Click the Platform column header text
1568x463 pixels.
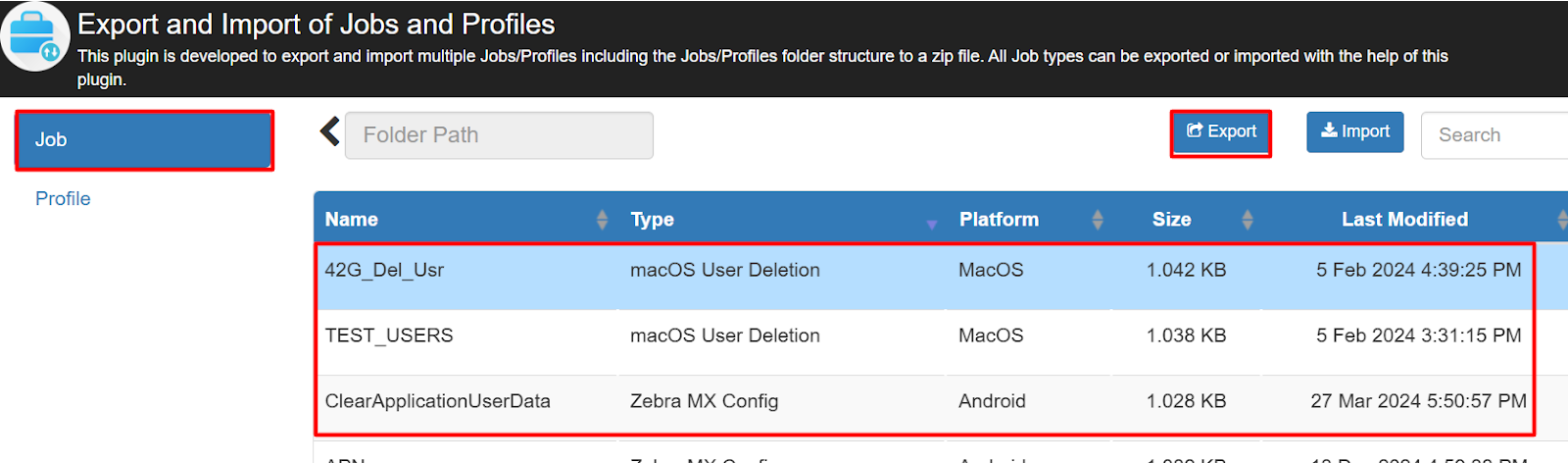pyautogui.click(x=999, y=220)
